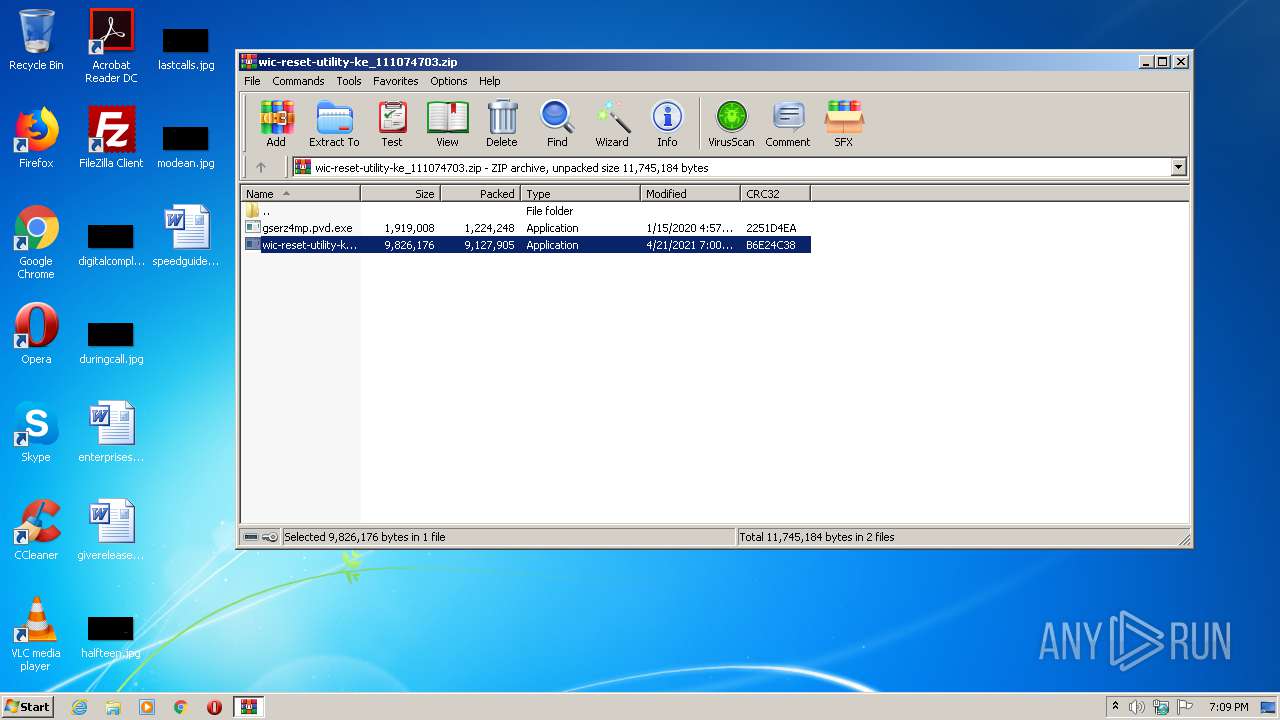The image size is (1280, 720).
Task: Open the Tools menu
Action: pos(349,81)
